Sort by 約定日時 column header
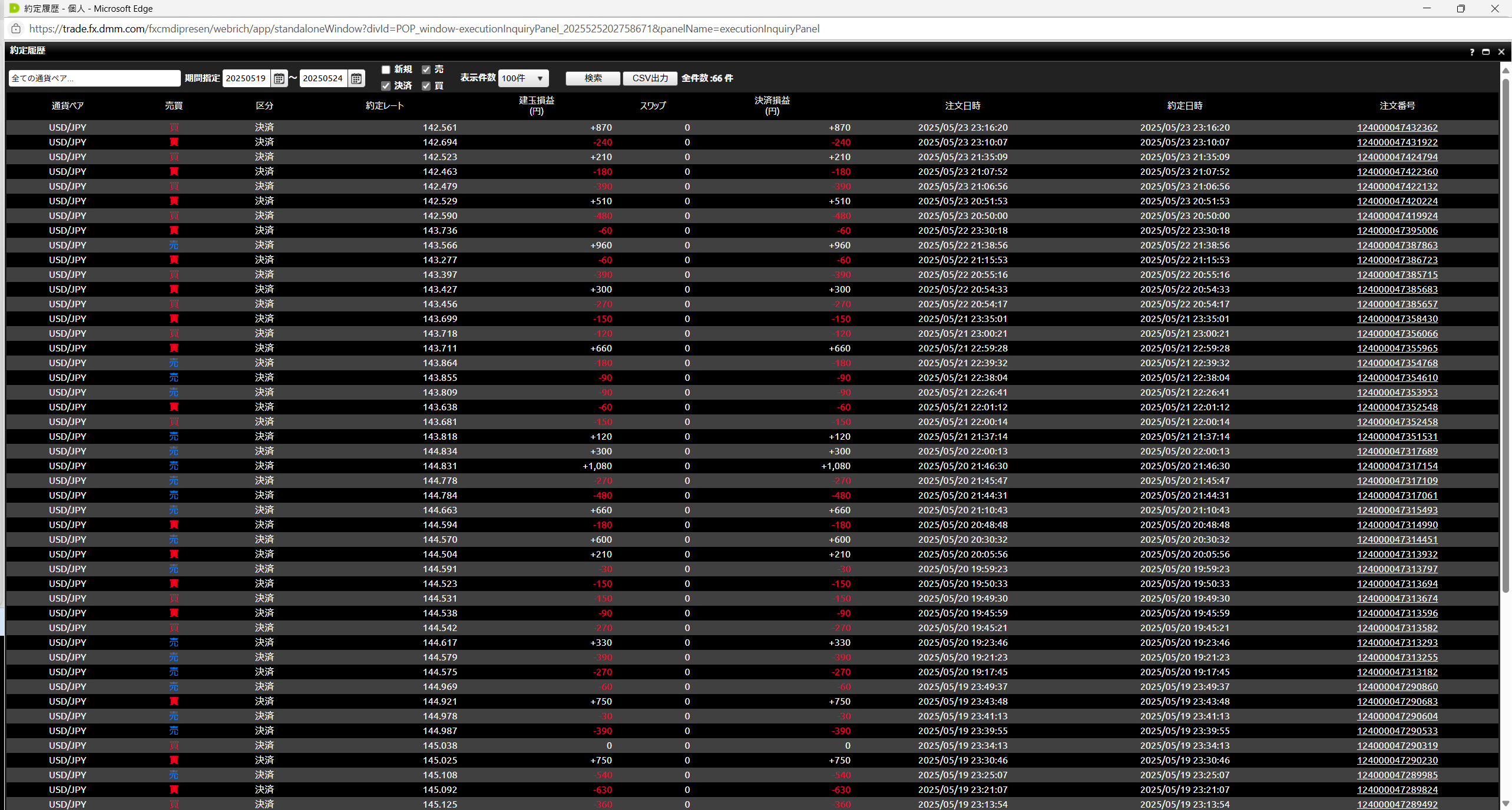Viewport: 1512px width, 810px height. [x=1185, y=106]
